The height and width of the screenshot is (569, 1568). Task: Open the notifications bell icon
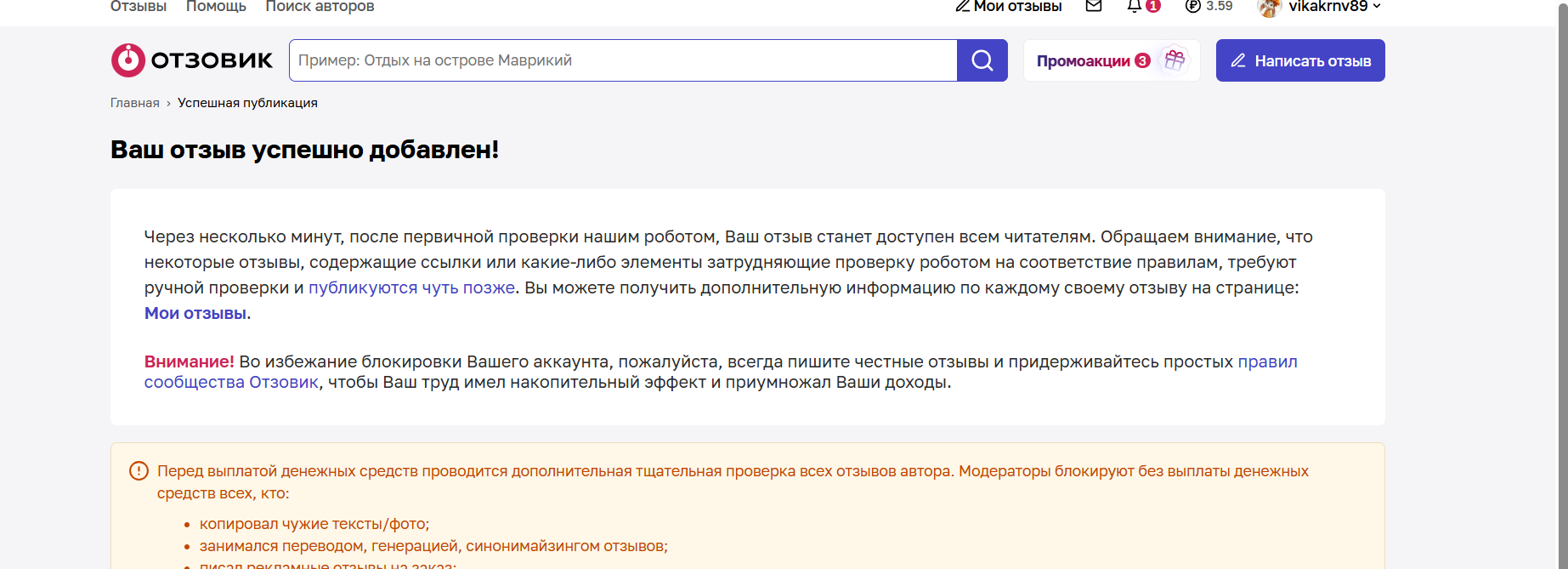1135,6
